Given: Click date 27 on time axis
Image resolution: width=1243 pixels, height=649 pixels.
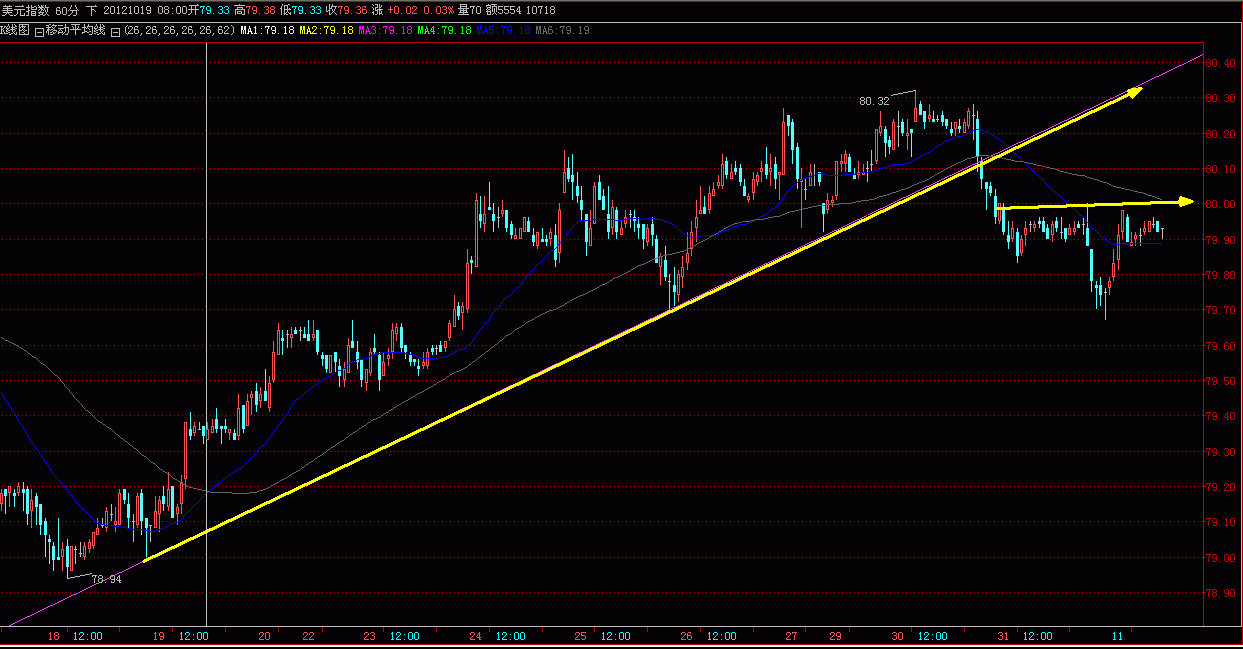Looking at the screenshot, I should click(x=792, y=636).
